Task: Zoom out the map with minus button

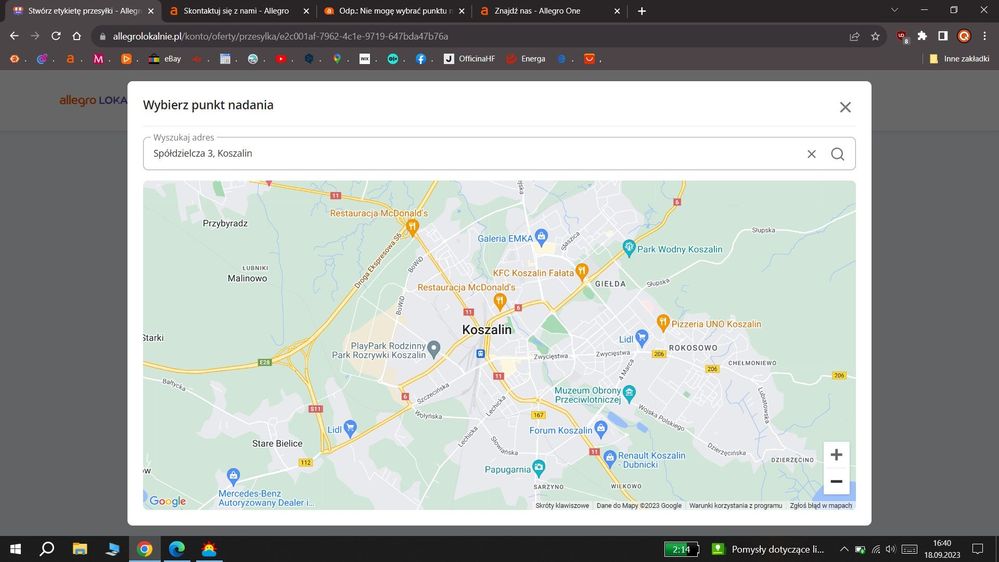Action: tap(836, 481)
